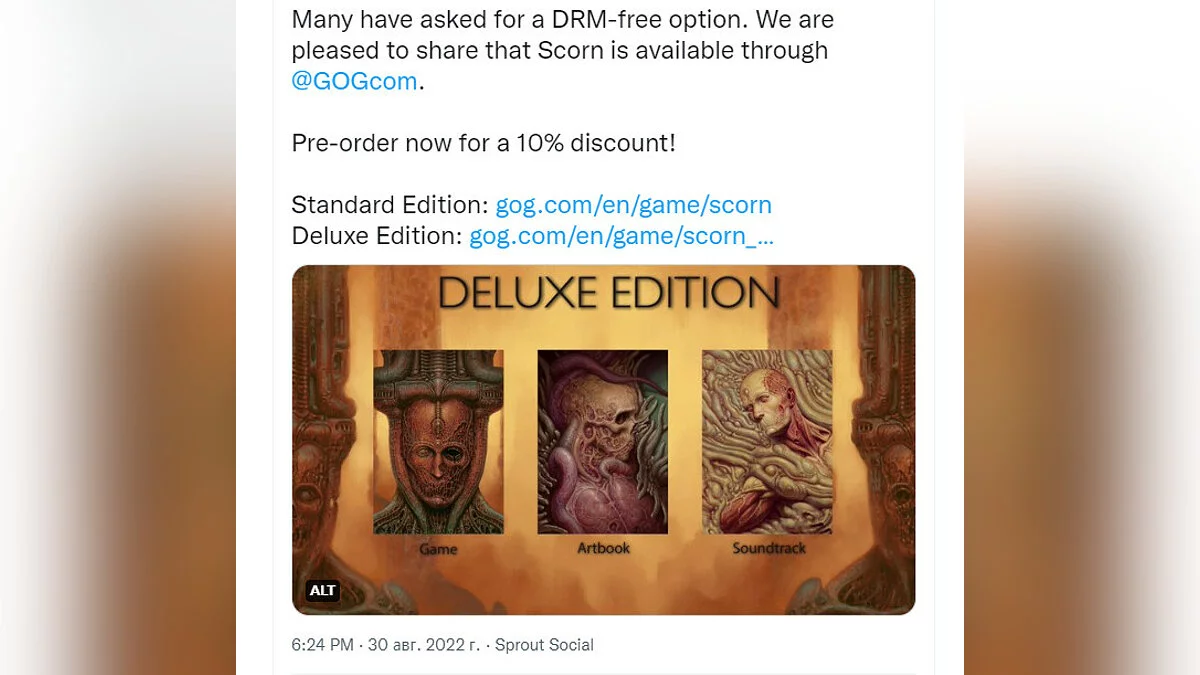Select the Artbook cover with the skull
This screenshot has width=1200, height=675.
[603, 441]
